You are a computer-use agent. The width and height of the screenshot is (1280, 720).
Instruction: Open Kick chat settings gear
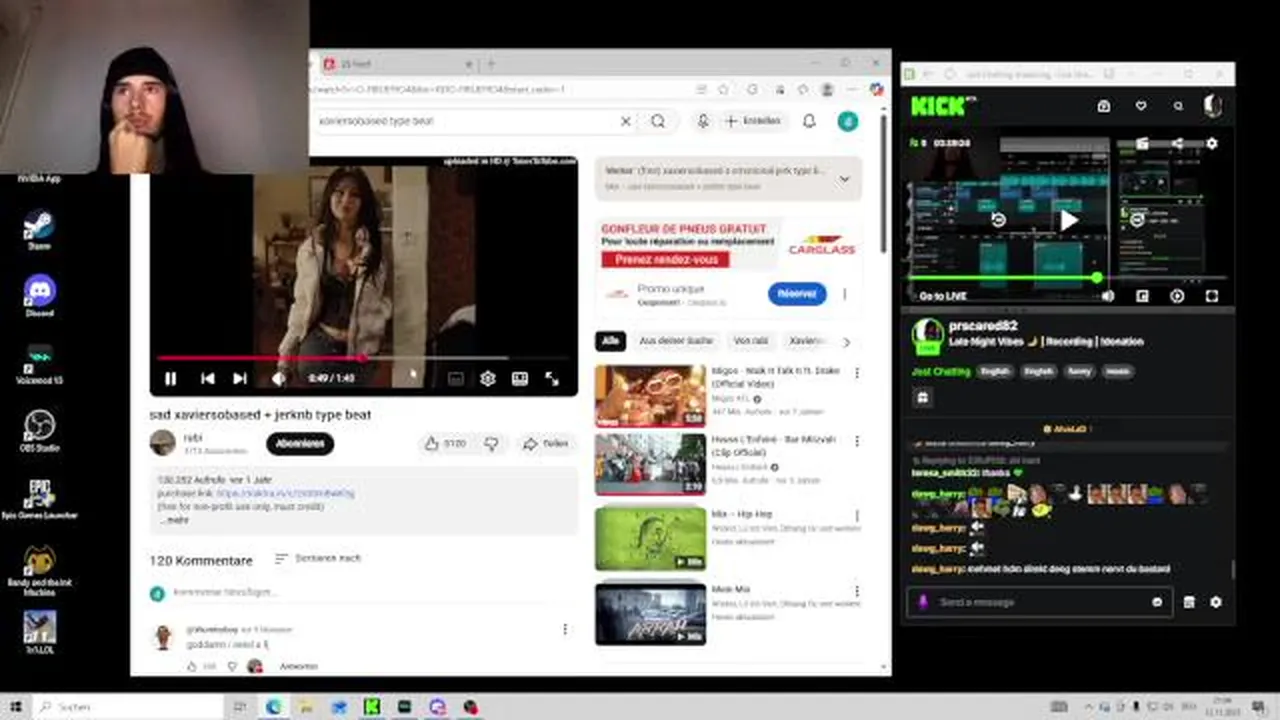point(1216,602)
